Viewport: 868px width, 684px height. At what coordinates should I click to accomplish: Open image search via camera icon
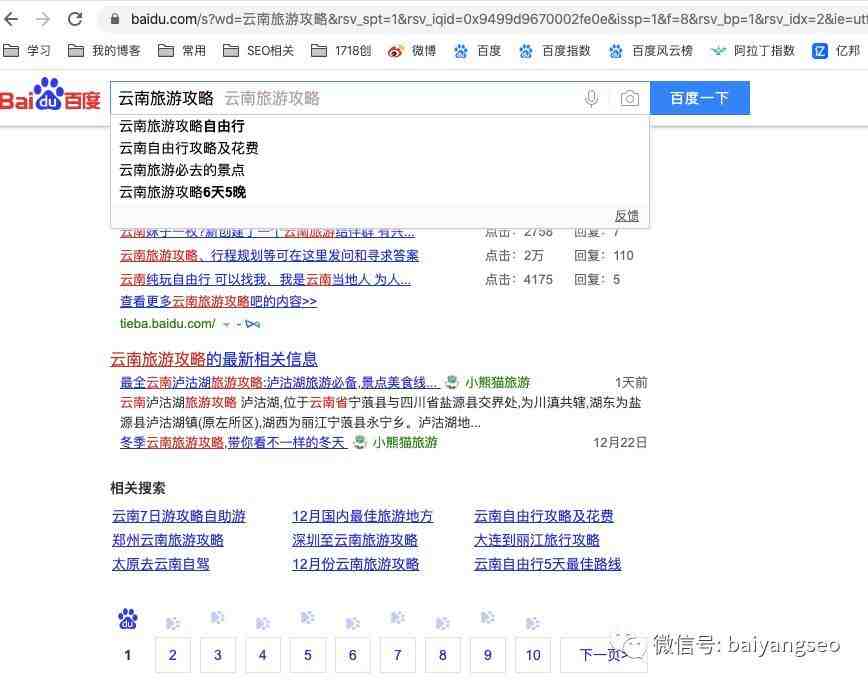coord(629,98)
